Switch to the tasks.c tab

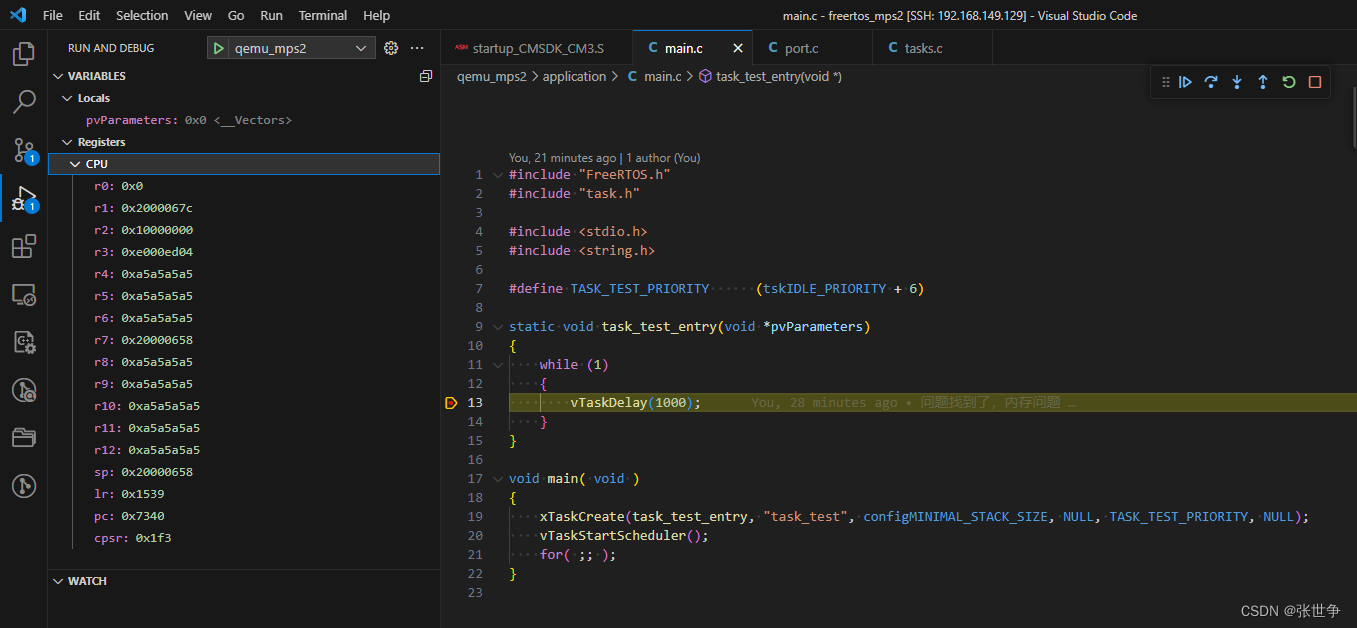coord(932,48)
